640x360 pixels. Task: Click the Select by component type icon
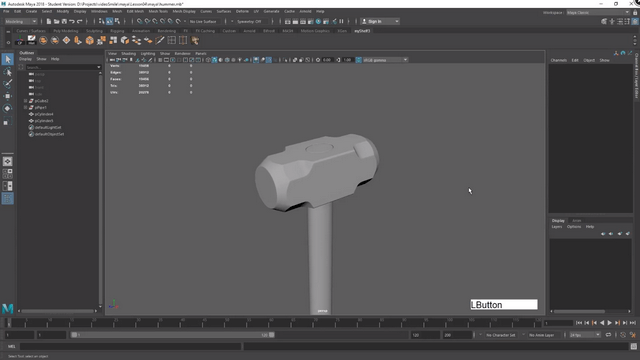tap(117, 21)
